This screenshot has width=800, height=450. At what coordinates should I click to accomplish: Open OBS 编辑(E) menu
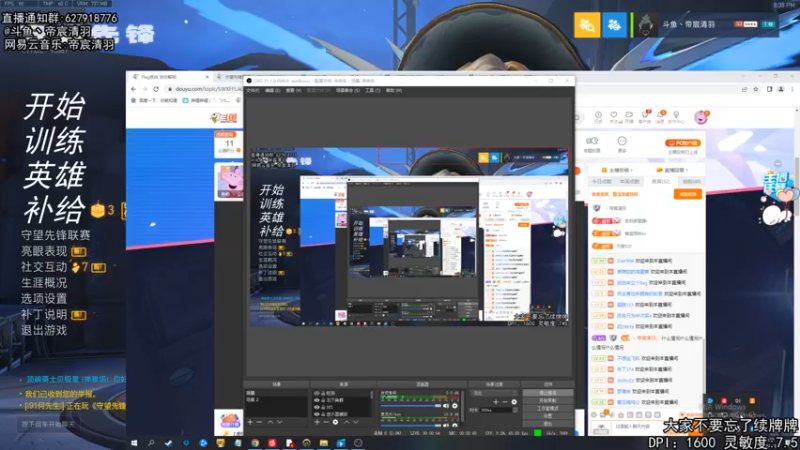(x=272, y=90)
